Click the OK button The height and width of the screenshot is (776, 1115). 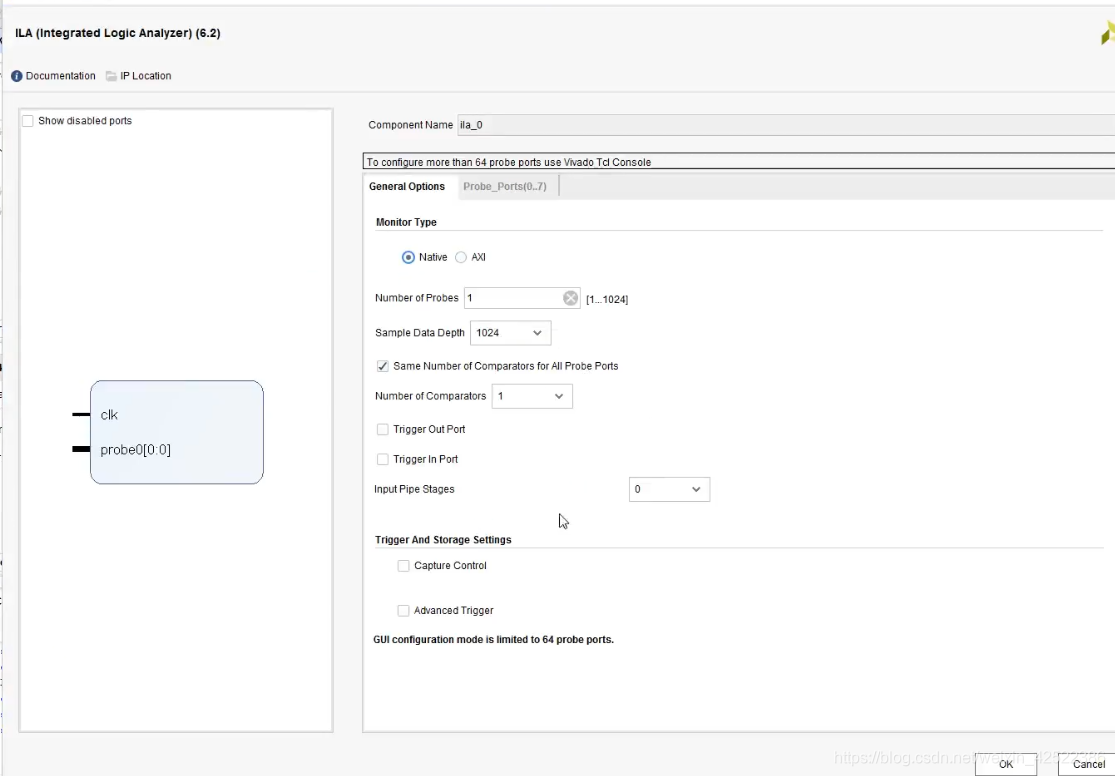(1005, 764)
